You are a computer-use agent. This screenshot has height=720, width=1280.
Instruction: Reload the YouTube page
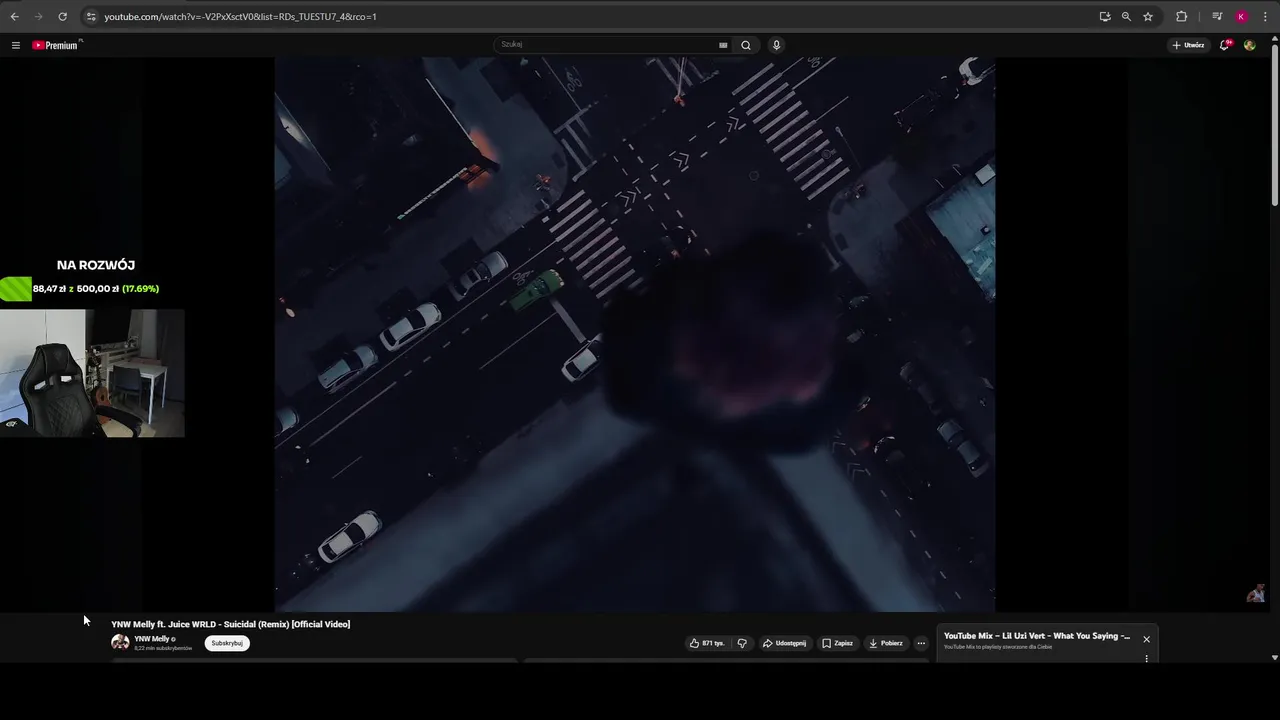tap(62, 17)
